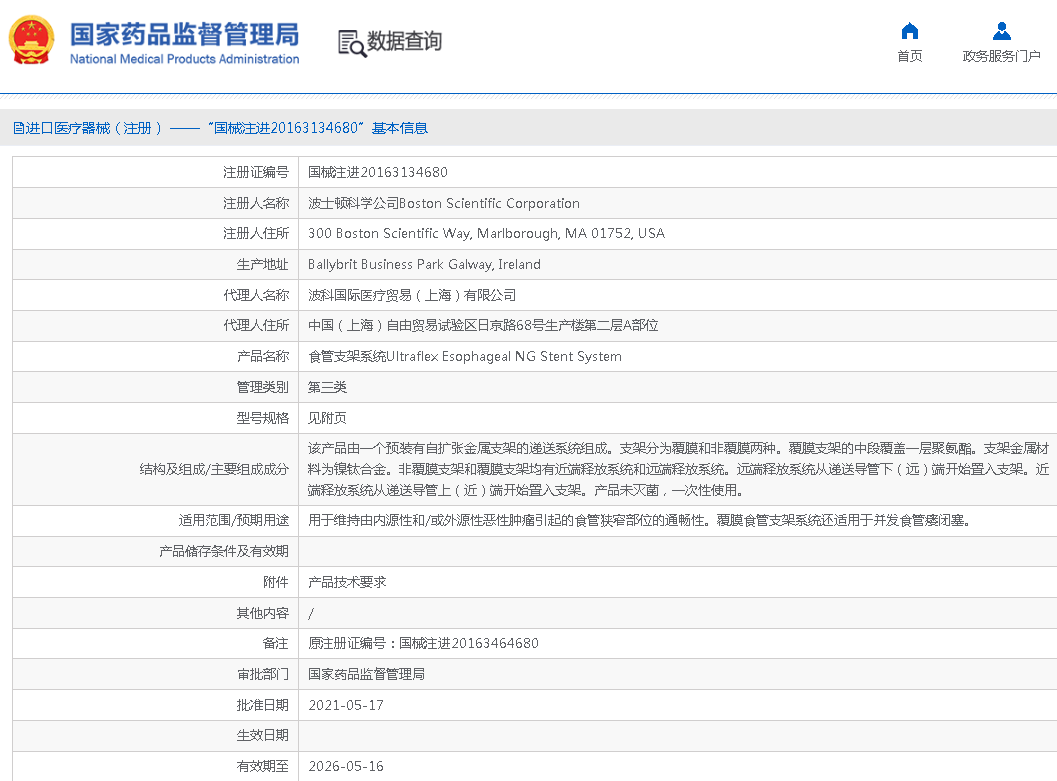Select the Boston Scientific Corporation registrant name
Image resolution: width=1057 pixels, height=781 pixels.
point(443,204)
